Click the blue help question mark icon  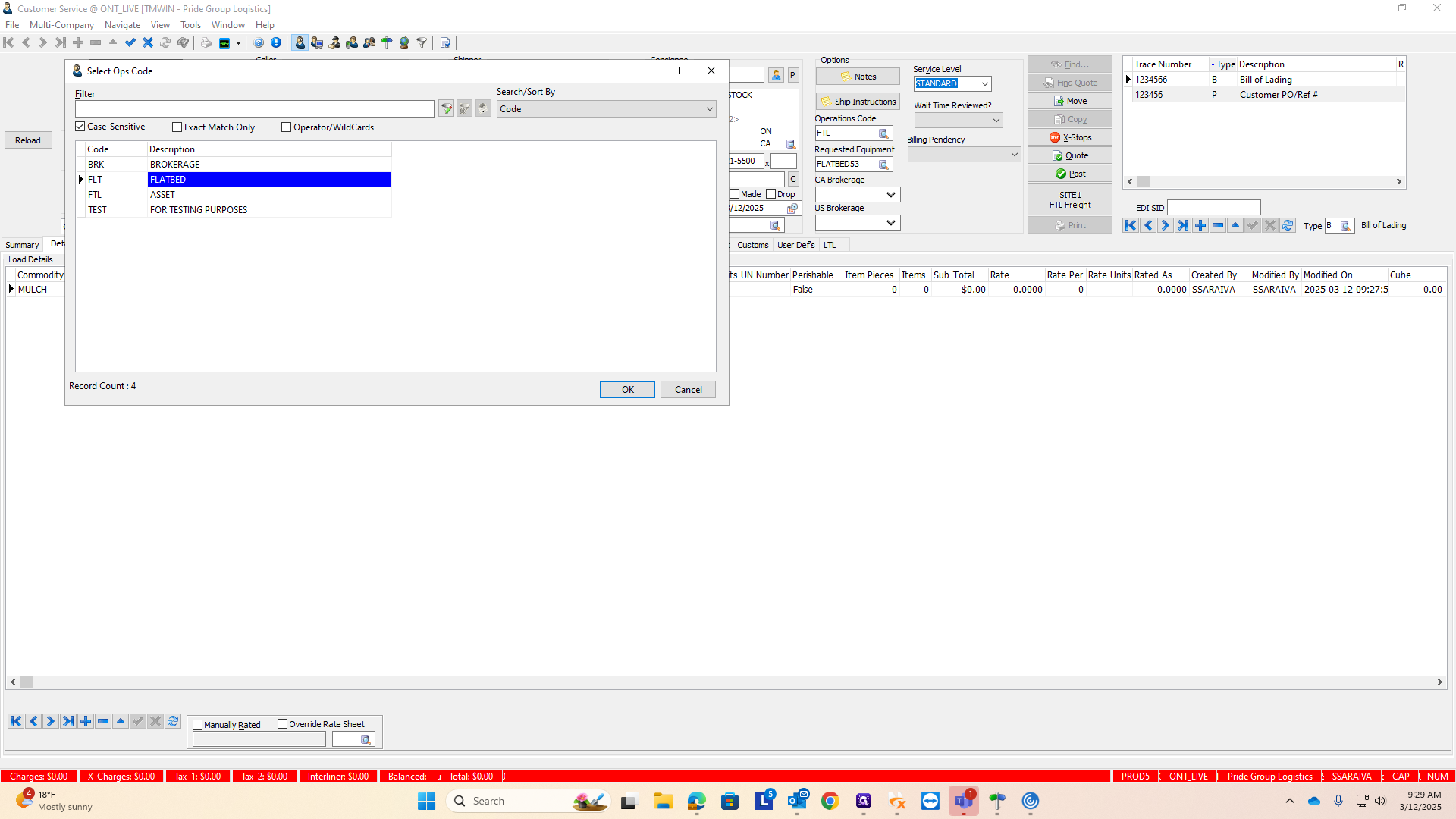click(x=259, y=42)
